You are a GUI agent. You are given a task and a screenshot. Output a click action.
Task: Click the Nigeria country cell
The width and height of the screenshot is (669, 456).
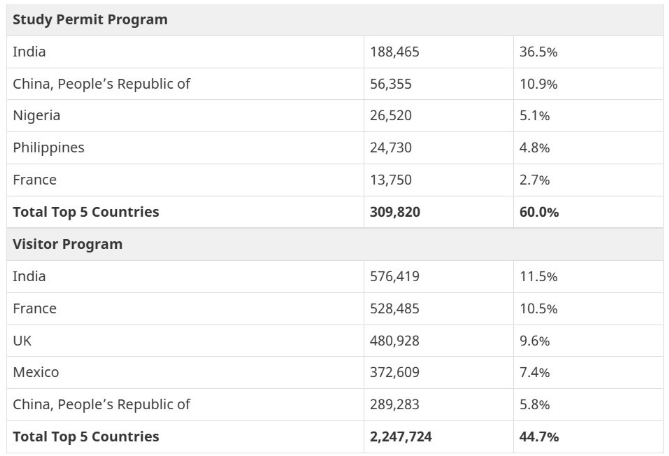tap(37, 116)
